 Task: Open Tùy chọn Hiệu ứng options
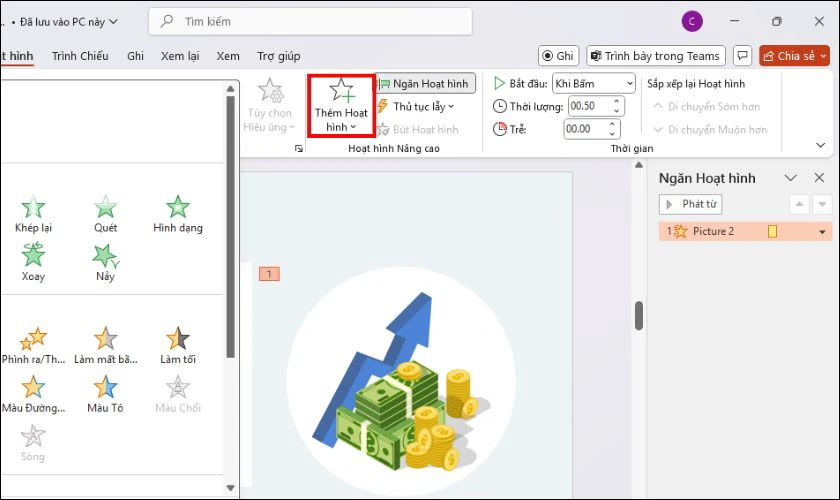(269, 106)
